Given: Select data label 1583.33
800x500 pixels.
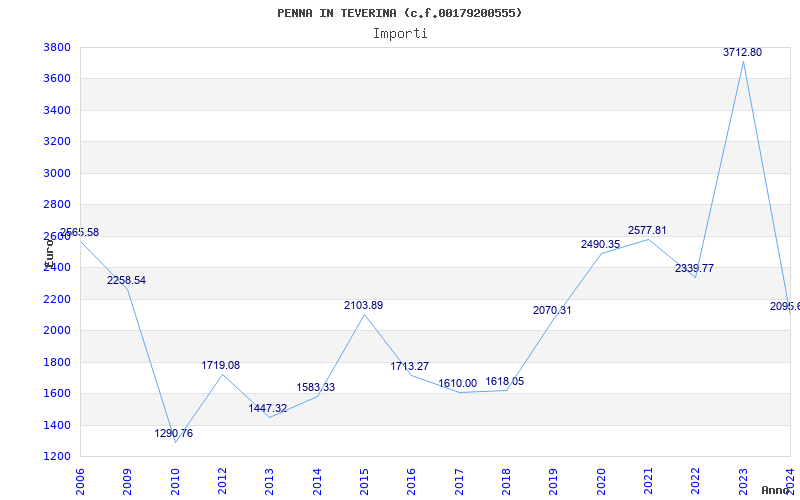Looking at the screenshot, I should (316, 387).
